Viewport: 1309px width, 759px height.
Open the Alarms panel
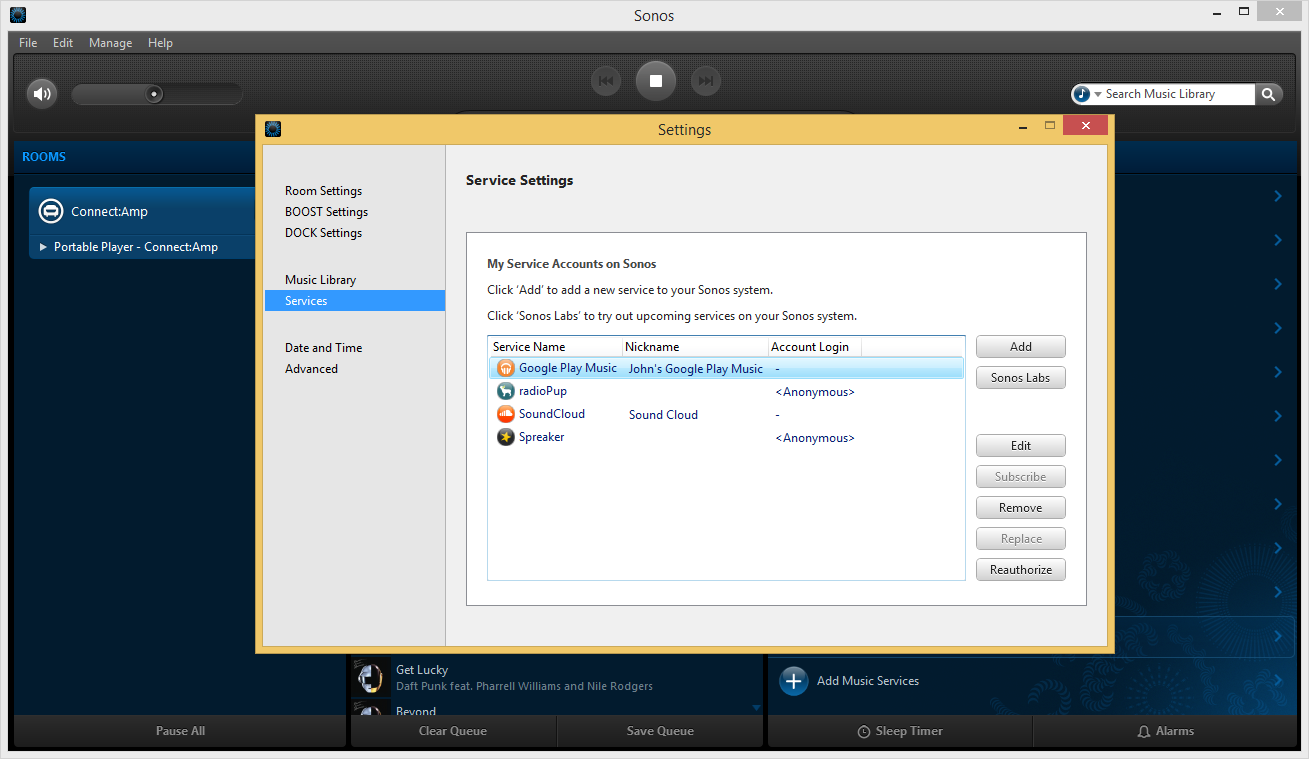[x=1166, y=731]
